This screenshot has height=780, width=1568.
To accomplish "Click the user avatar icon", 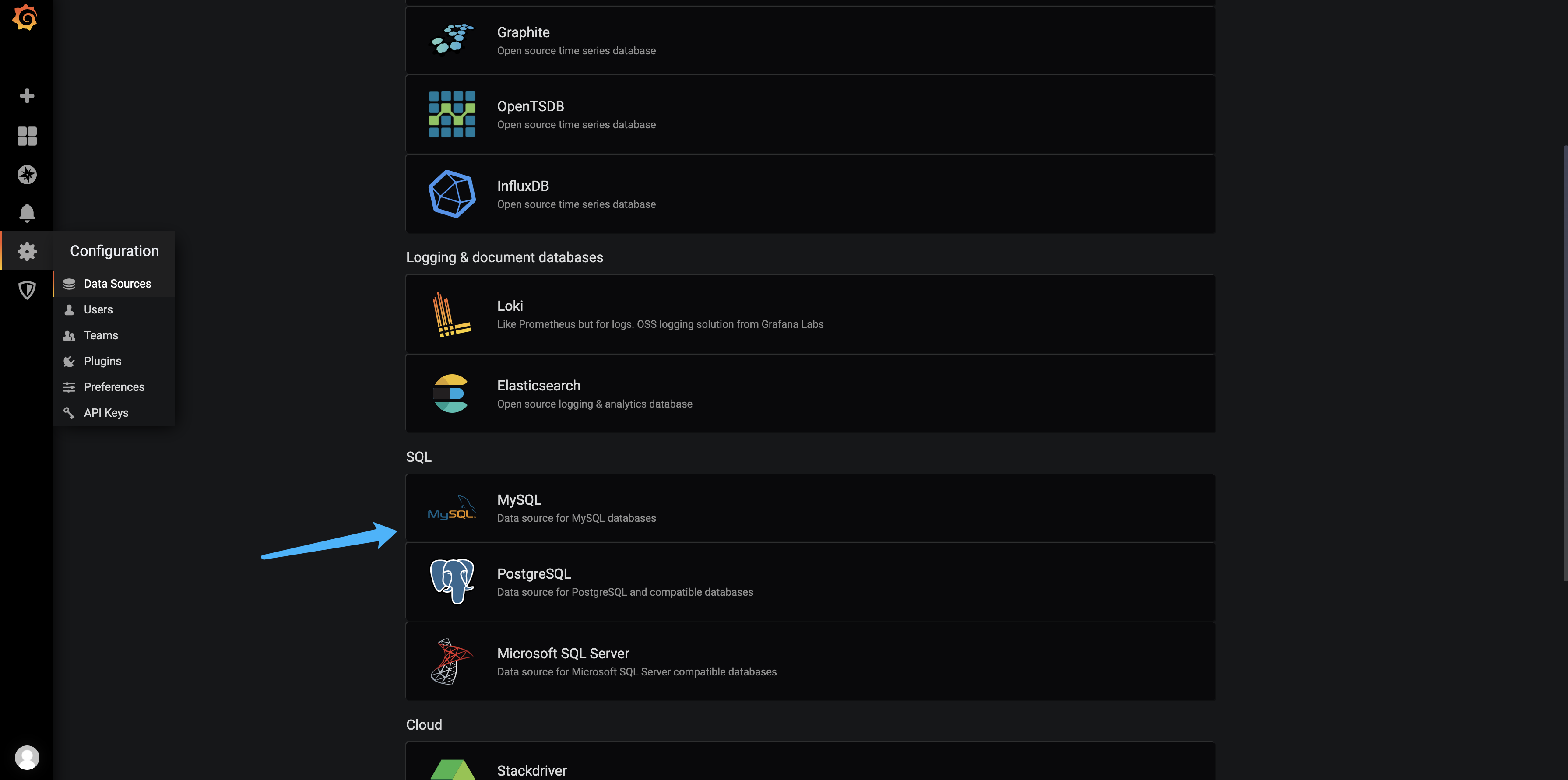I will (27, 757).
